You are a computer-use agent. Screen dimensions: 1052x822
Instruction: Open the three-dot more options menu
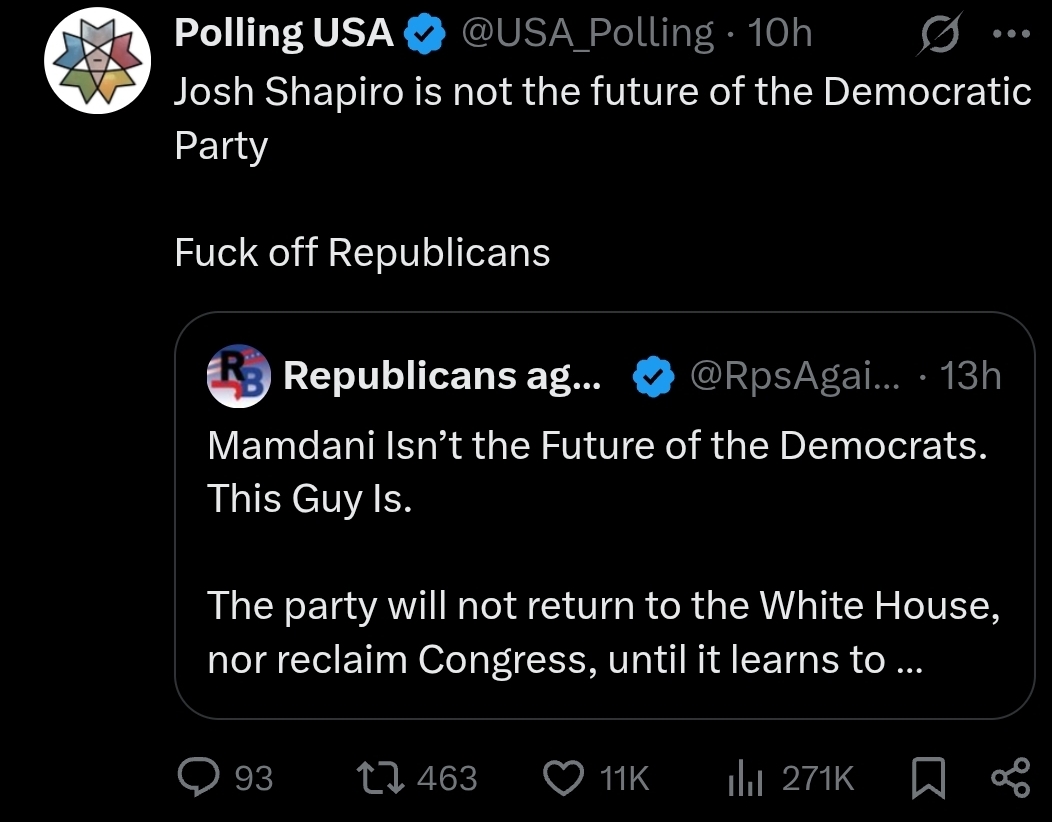pos(1013,35)
